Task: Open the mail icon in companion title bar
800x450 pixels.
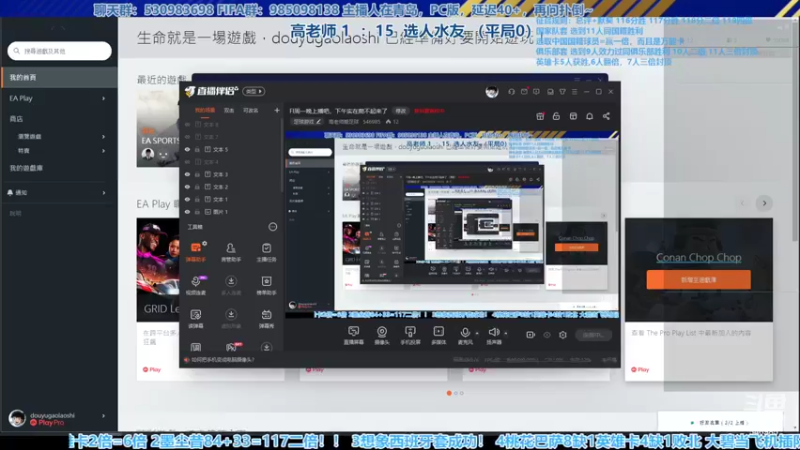Action: (524, 92)
